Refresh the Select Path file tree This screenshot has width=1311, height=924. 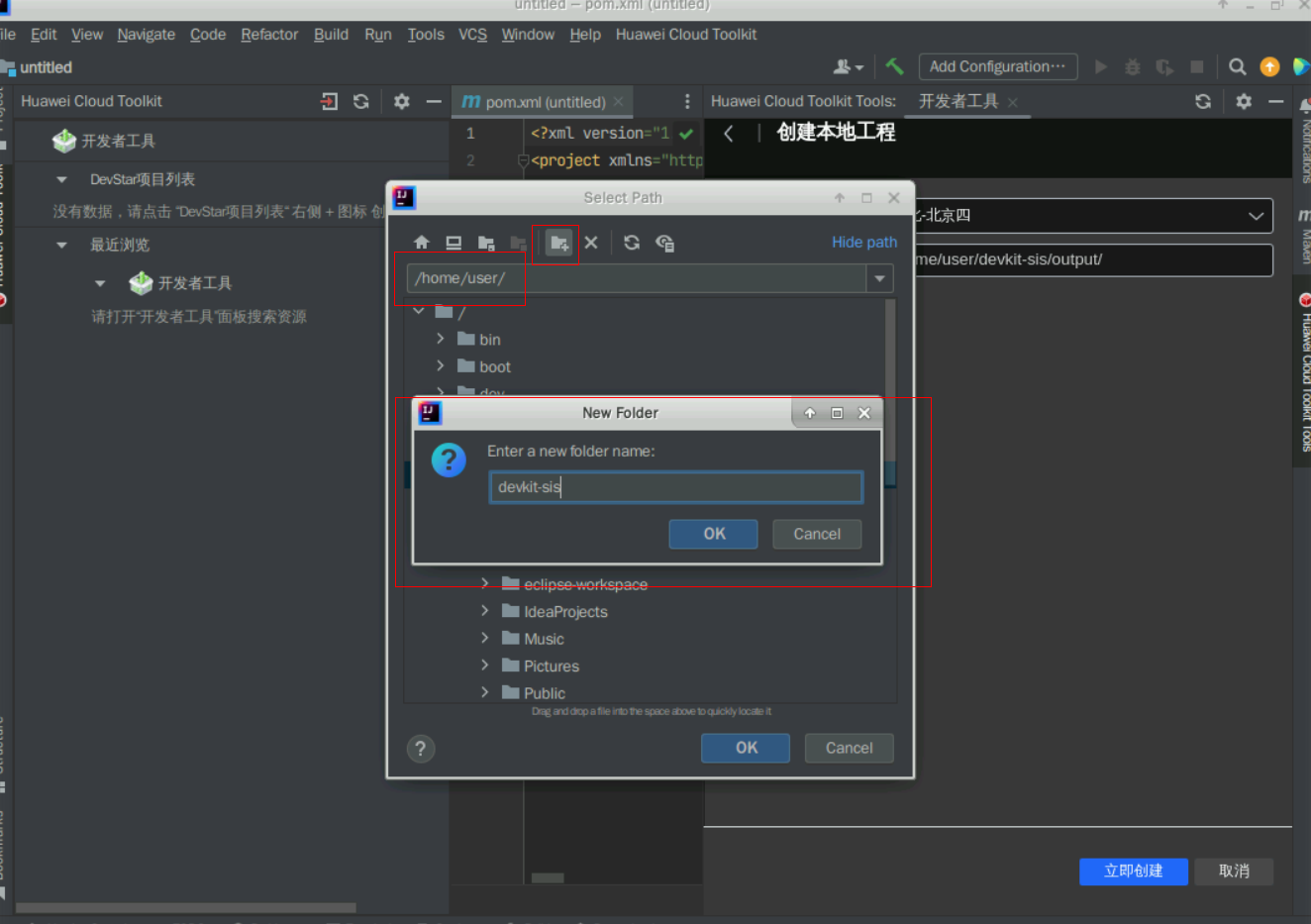tap(632, 243)
